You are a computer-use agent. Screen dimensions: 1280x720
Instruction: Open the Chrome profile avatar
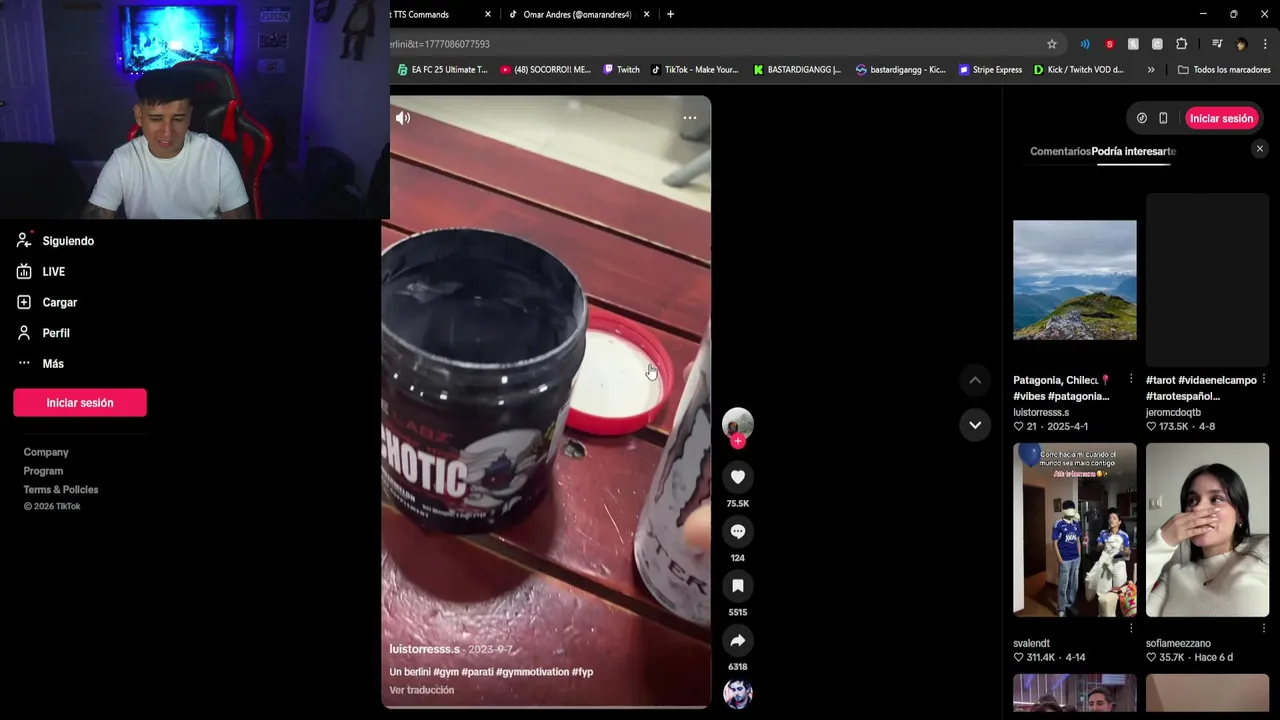[1241, 44]
